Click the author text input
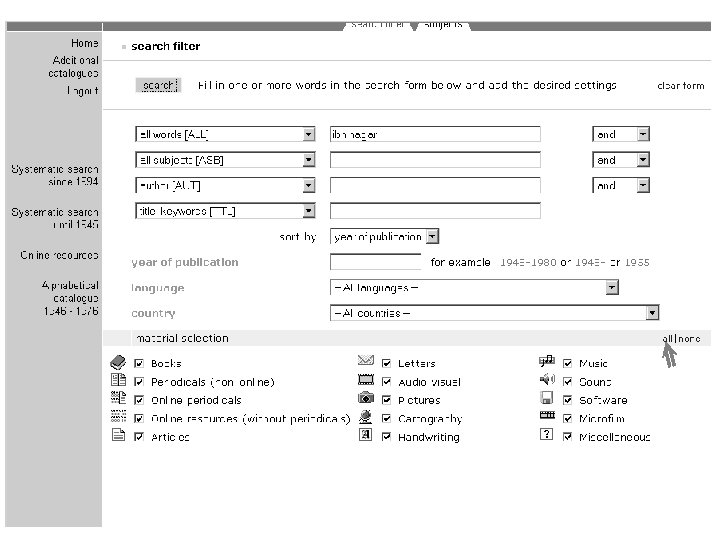The image size is (720, 540). pos(435,186)
